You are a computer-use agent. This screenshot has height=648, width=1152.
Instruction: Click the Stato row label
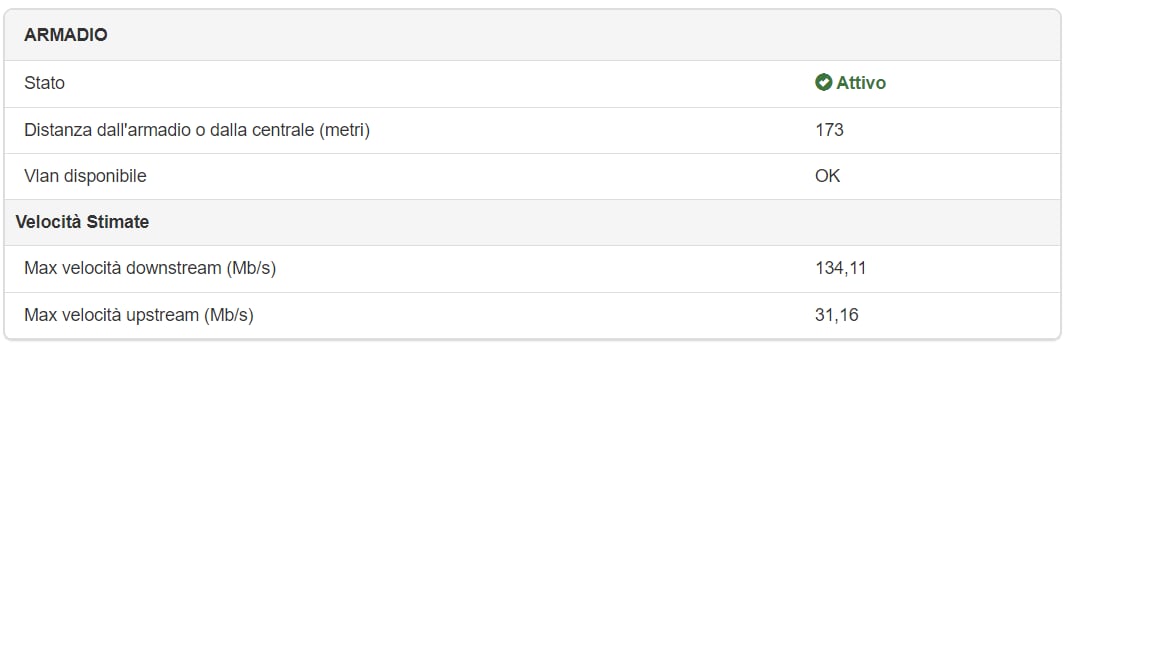(x=45, y=83)
